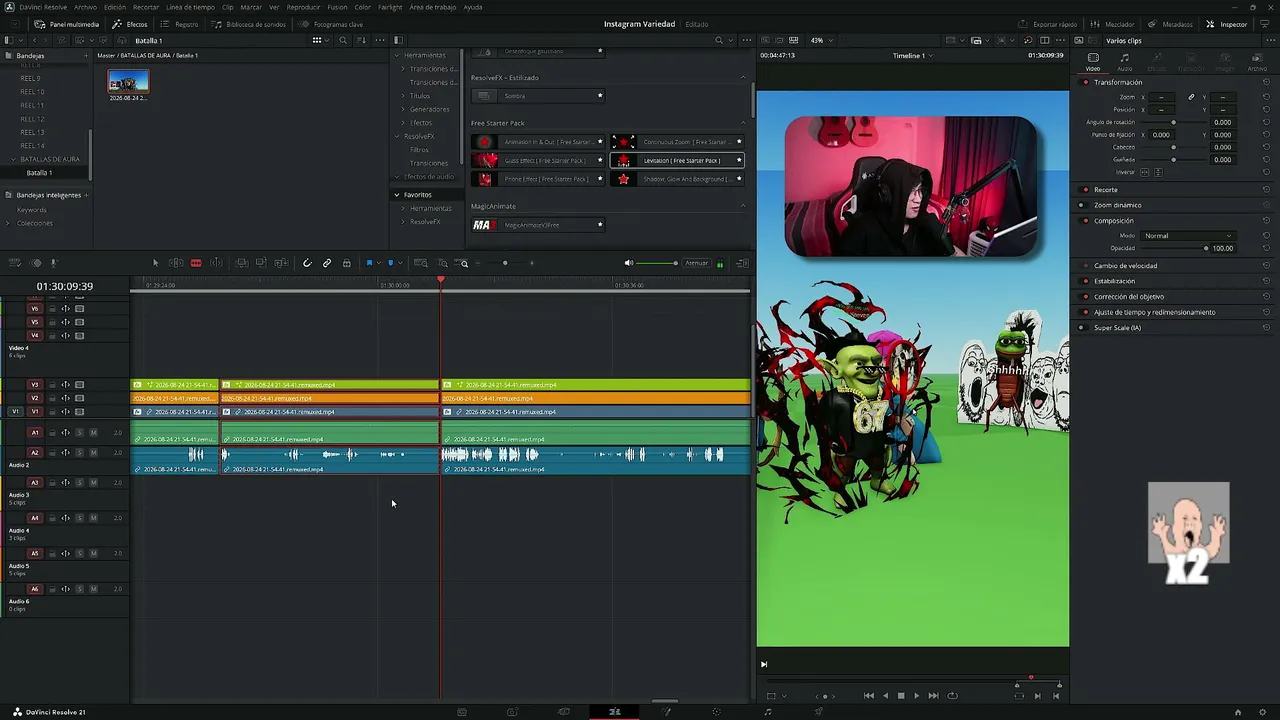
Task: Open the Modo Normal composite dropdown
Action: pos(1188,236)
